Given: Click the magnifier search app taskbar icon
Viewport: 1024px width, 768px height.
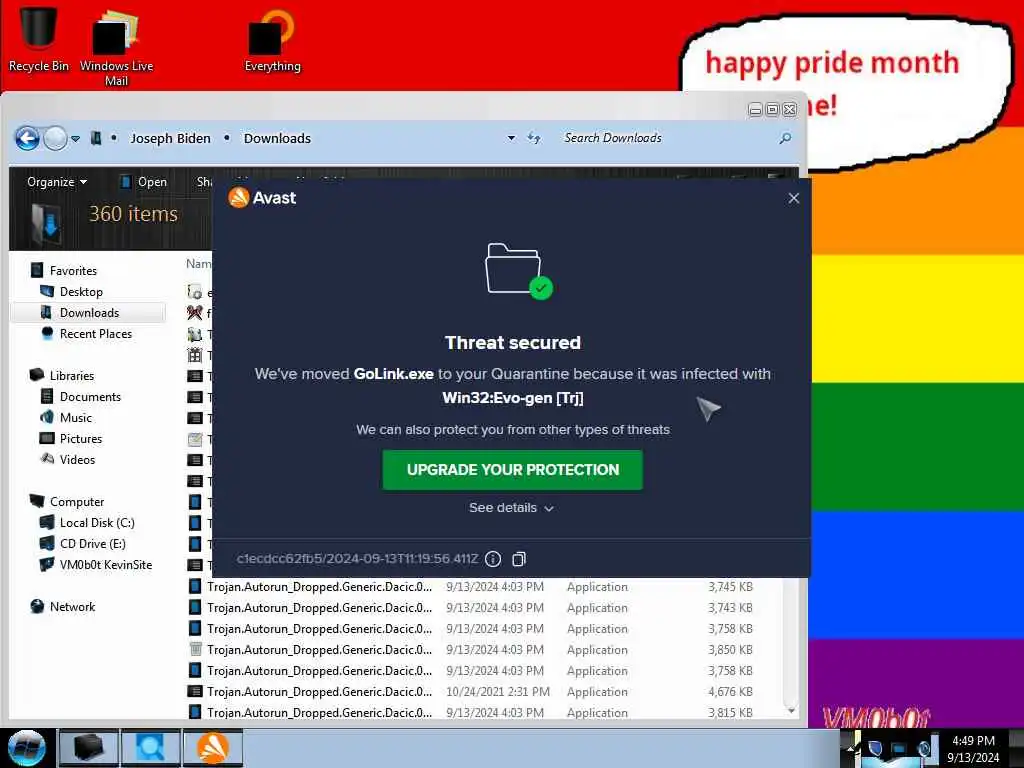Looking at the screenshot, I should pyautogui.click(x=151, y=748).
